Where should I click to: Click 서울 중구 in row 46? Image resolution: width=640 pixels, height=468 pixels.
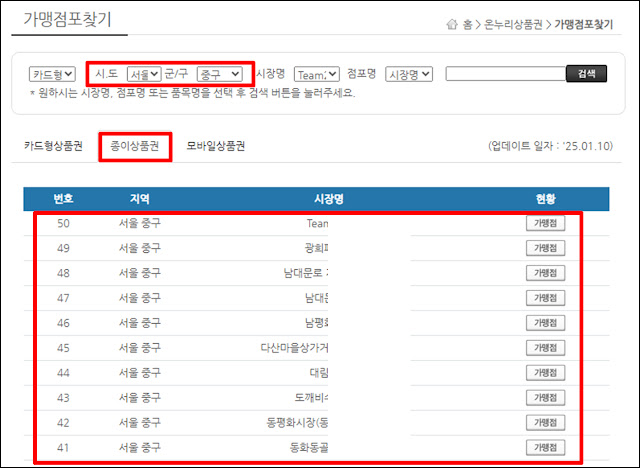point(140,323)
